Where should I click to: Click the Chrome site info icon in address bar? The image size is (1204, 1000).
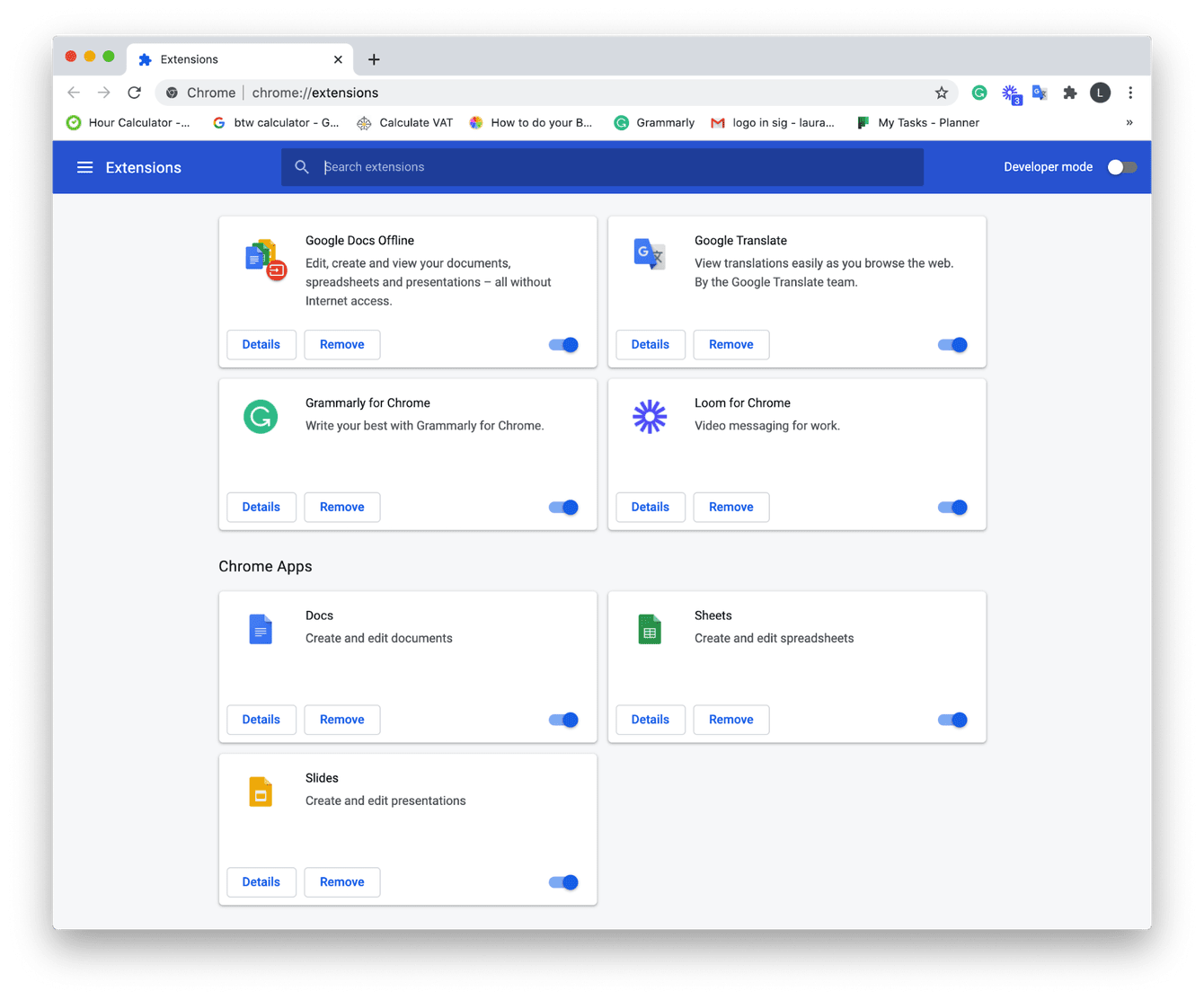(172, 93)
